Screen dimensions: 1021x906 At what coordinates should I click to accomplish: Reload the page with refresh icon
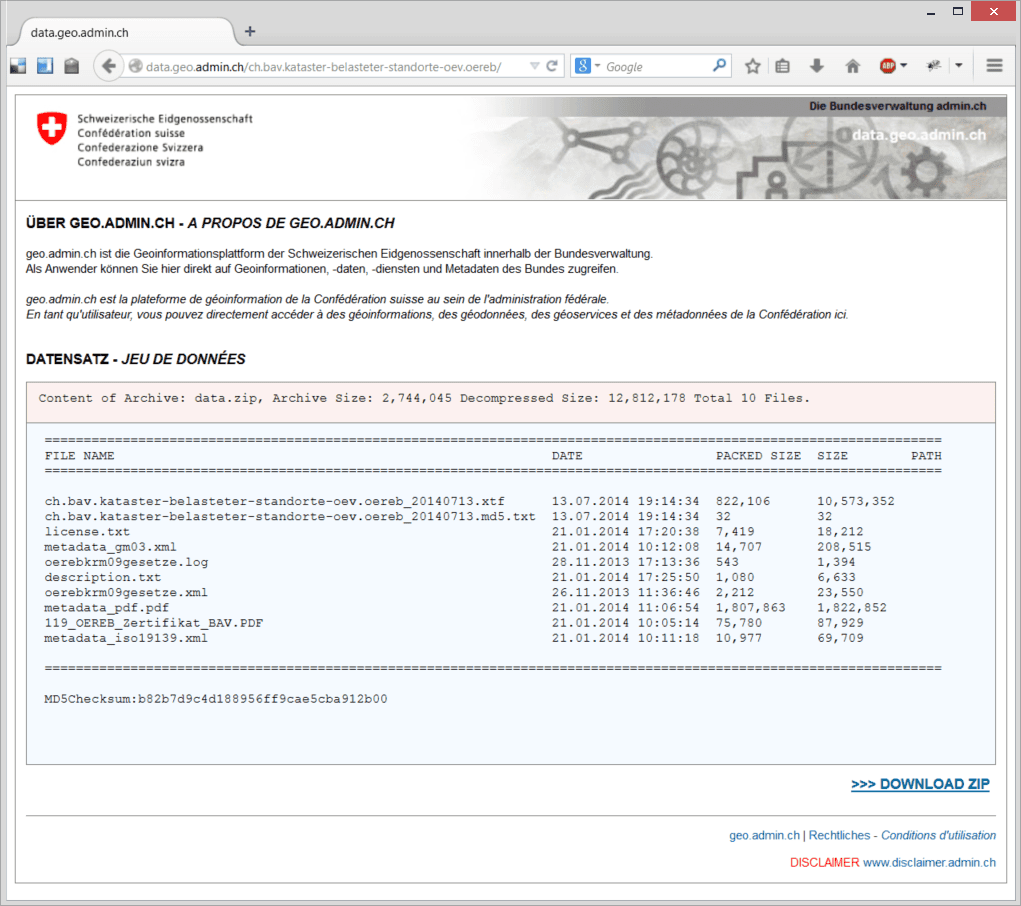coord(551,66)
